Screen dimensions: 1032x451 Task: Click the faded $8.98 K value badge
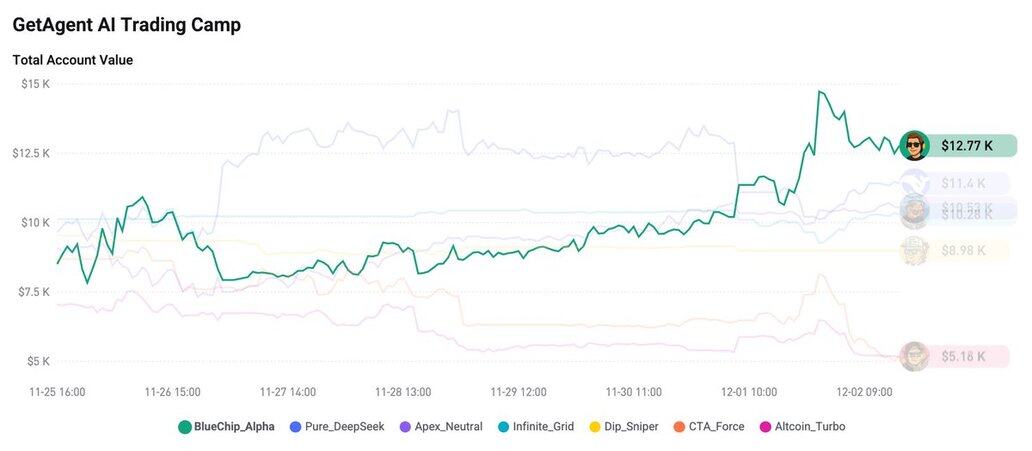pyautogui.click(x=963, y=251)
